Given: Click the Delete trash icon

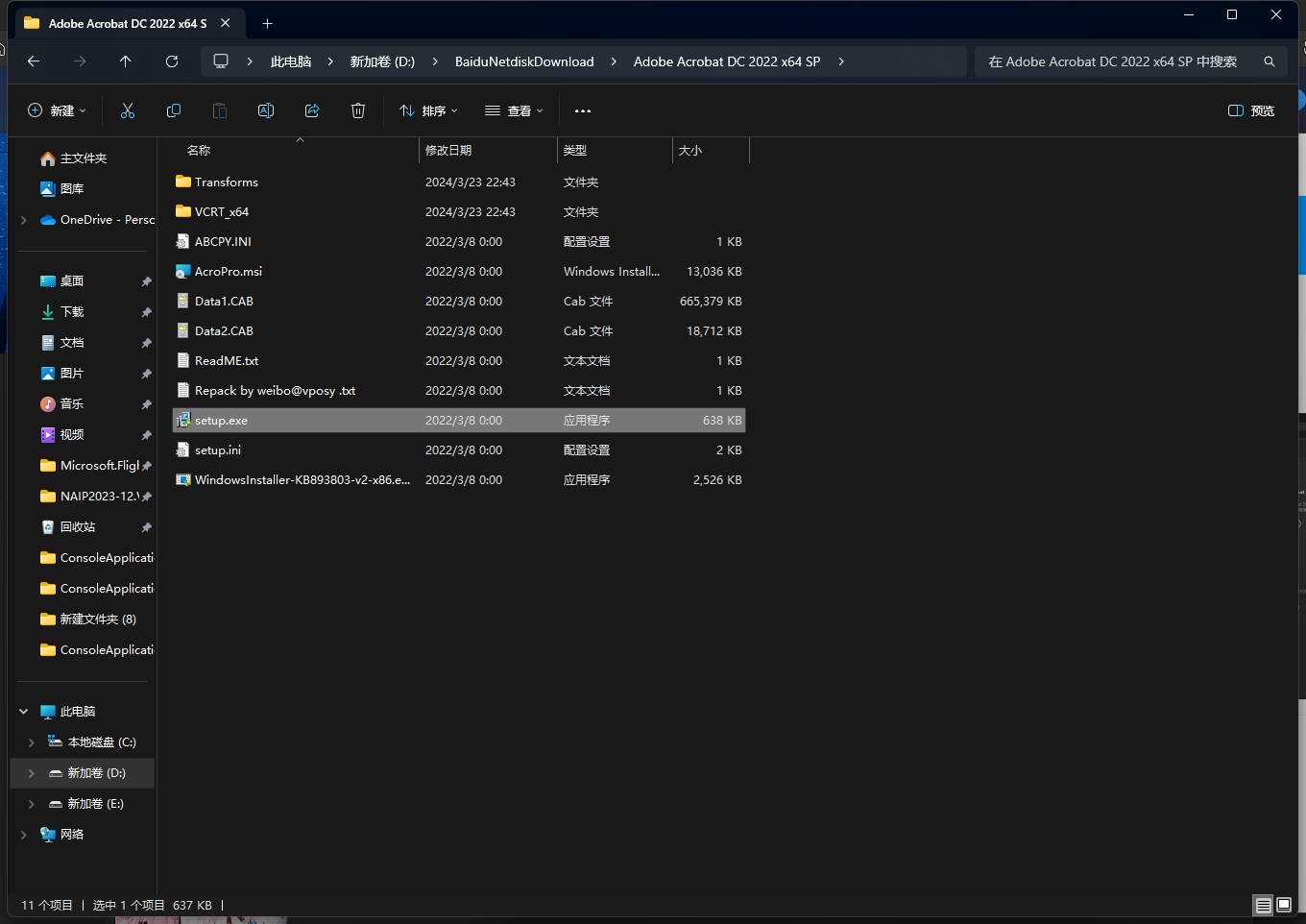Looking at the screenshot, I should tap(358, 111).
